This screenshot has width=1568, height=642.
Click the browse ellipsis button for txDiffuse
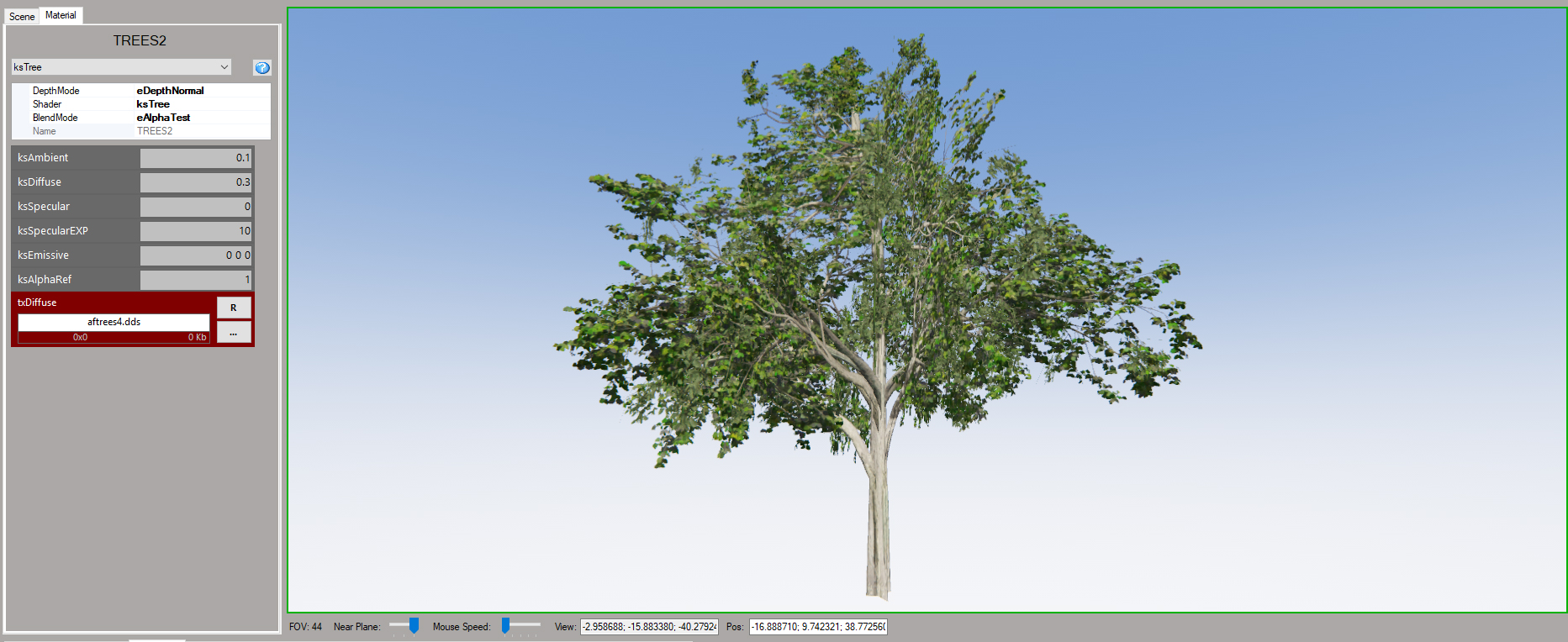tap(234, 333)
